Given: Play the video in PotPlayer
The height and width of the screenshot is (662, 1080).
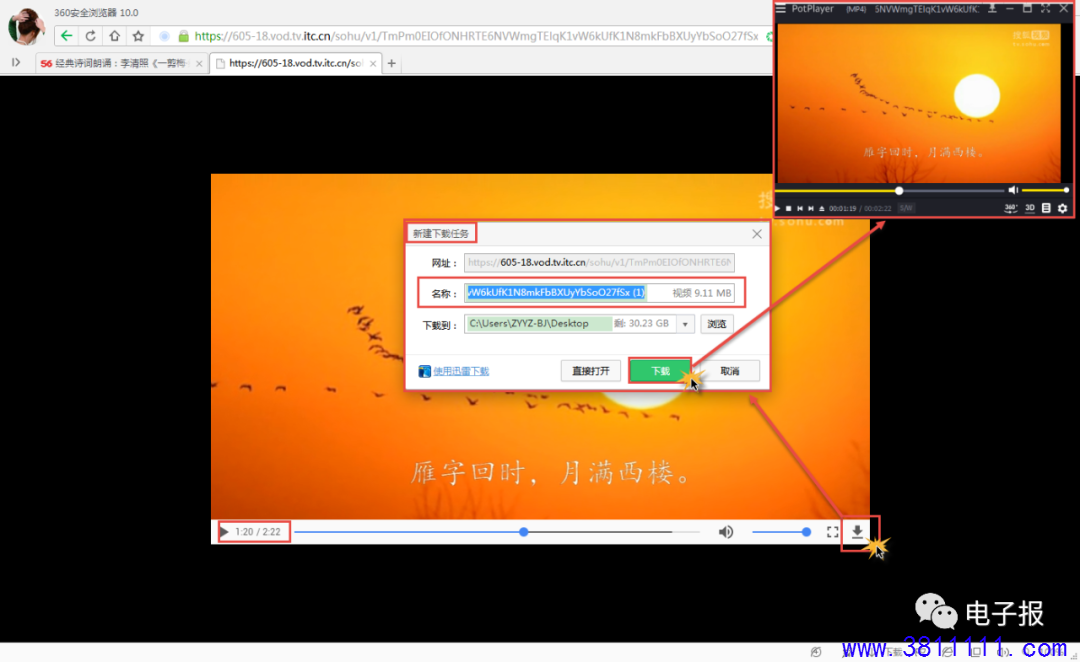Looking at the screenshot, I should point(778,208).
